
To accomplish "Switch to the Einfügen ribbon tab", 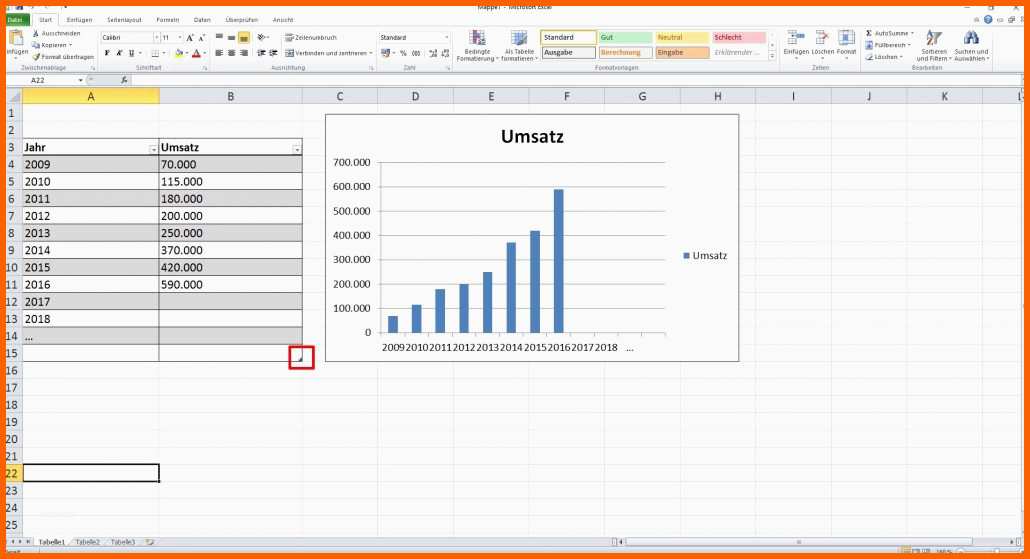I will [x=79, y=20].
